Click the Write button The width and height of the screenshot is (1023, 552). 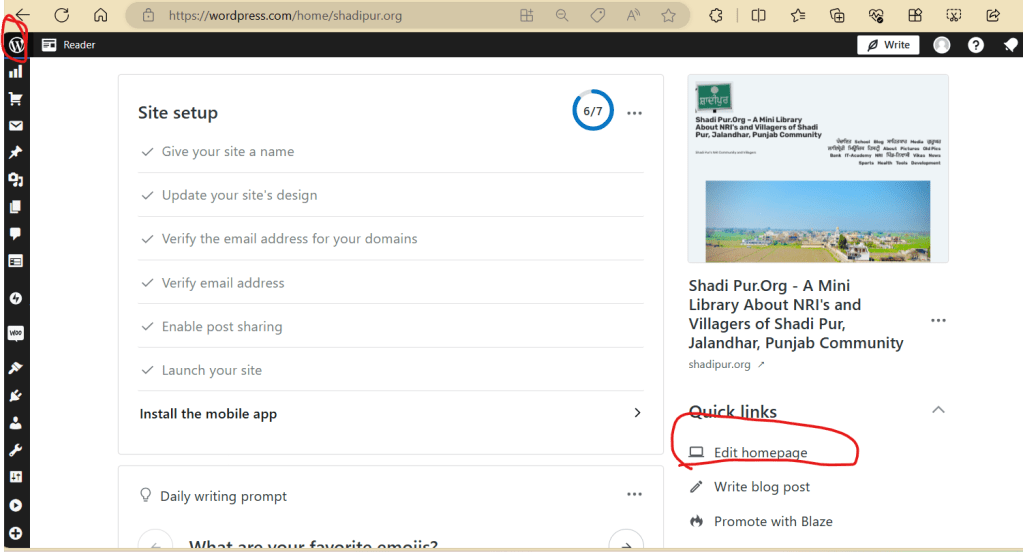888,45
